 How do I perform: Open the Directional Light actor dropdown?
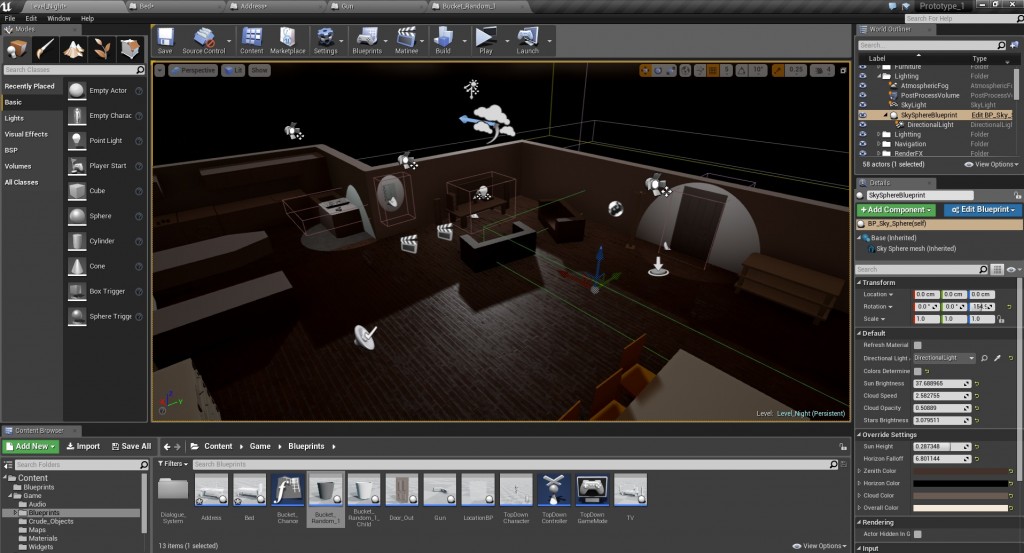pos(944,358)
